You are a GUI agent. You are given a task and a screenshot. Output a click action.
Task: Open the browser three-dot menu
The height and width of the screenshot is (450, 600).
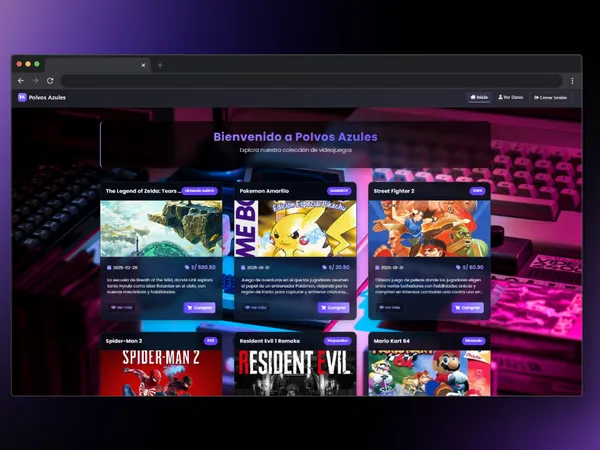572,81
